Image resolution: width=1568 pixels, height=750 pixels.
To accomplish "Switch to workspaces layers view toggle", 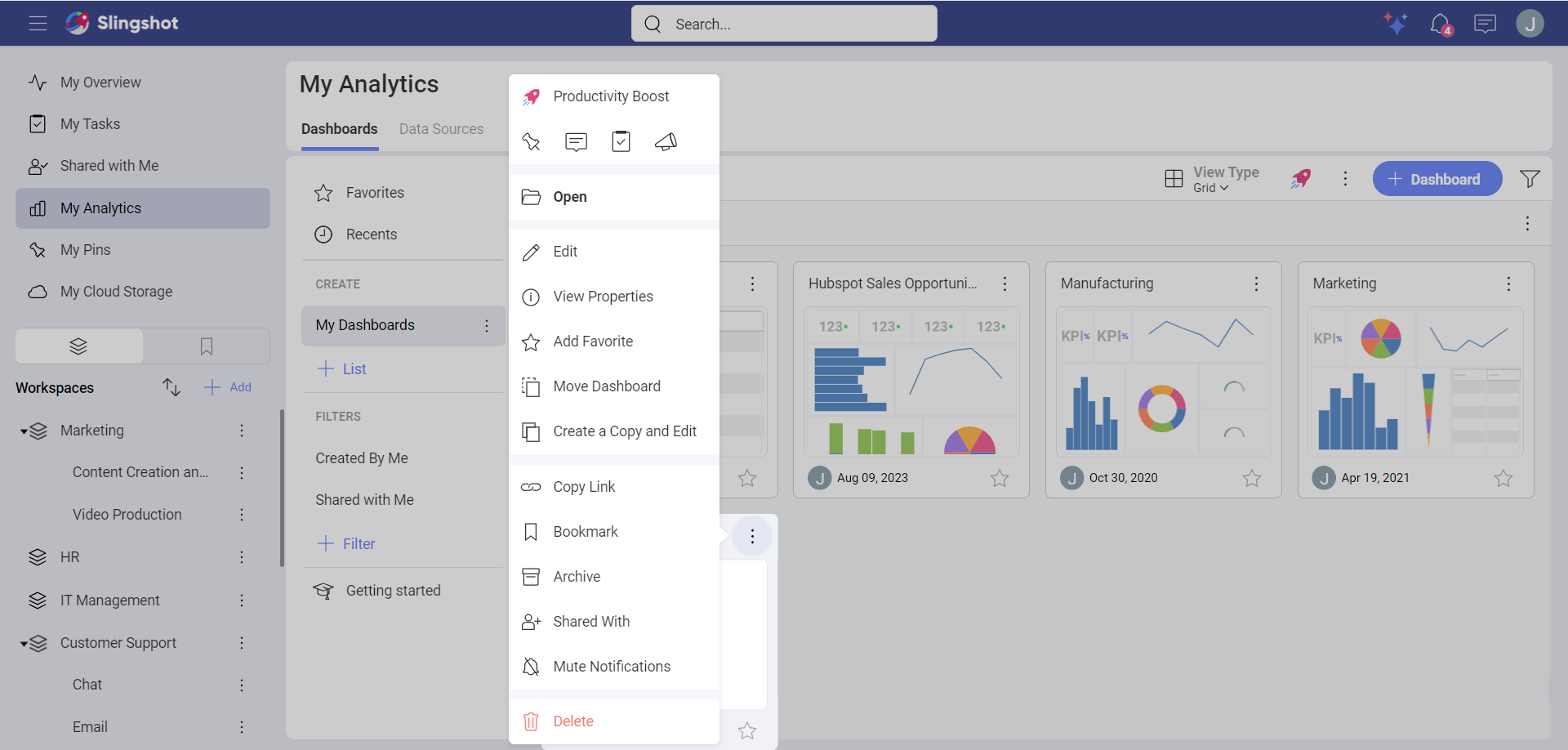I will click(x=79, y=346).
